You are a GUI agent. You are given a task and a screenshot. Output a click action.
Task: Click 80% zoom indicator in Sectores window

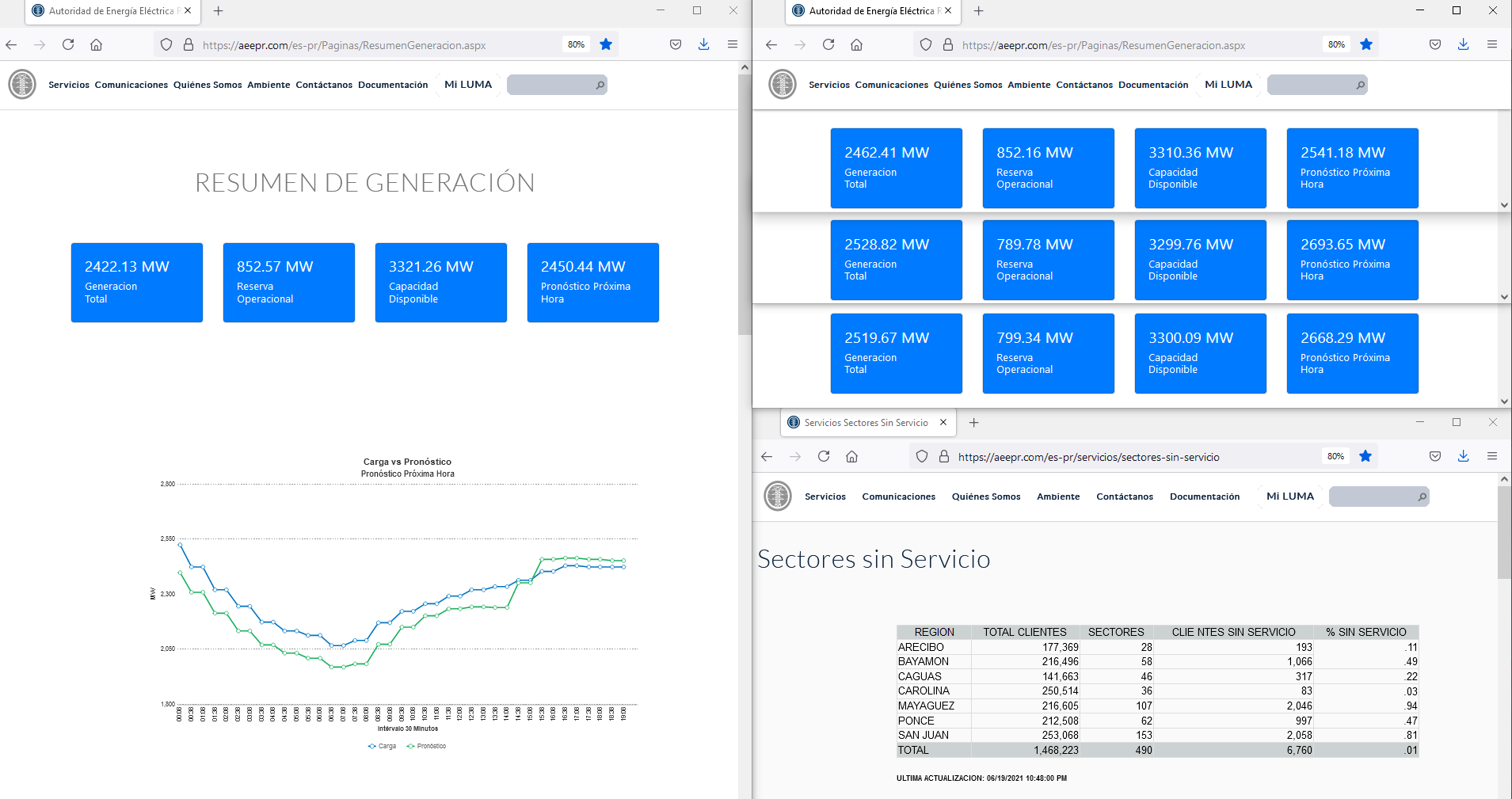click(x=1336, y=456)
